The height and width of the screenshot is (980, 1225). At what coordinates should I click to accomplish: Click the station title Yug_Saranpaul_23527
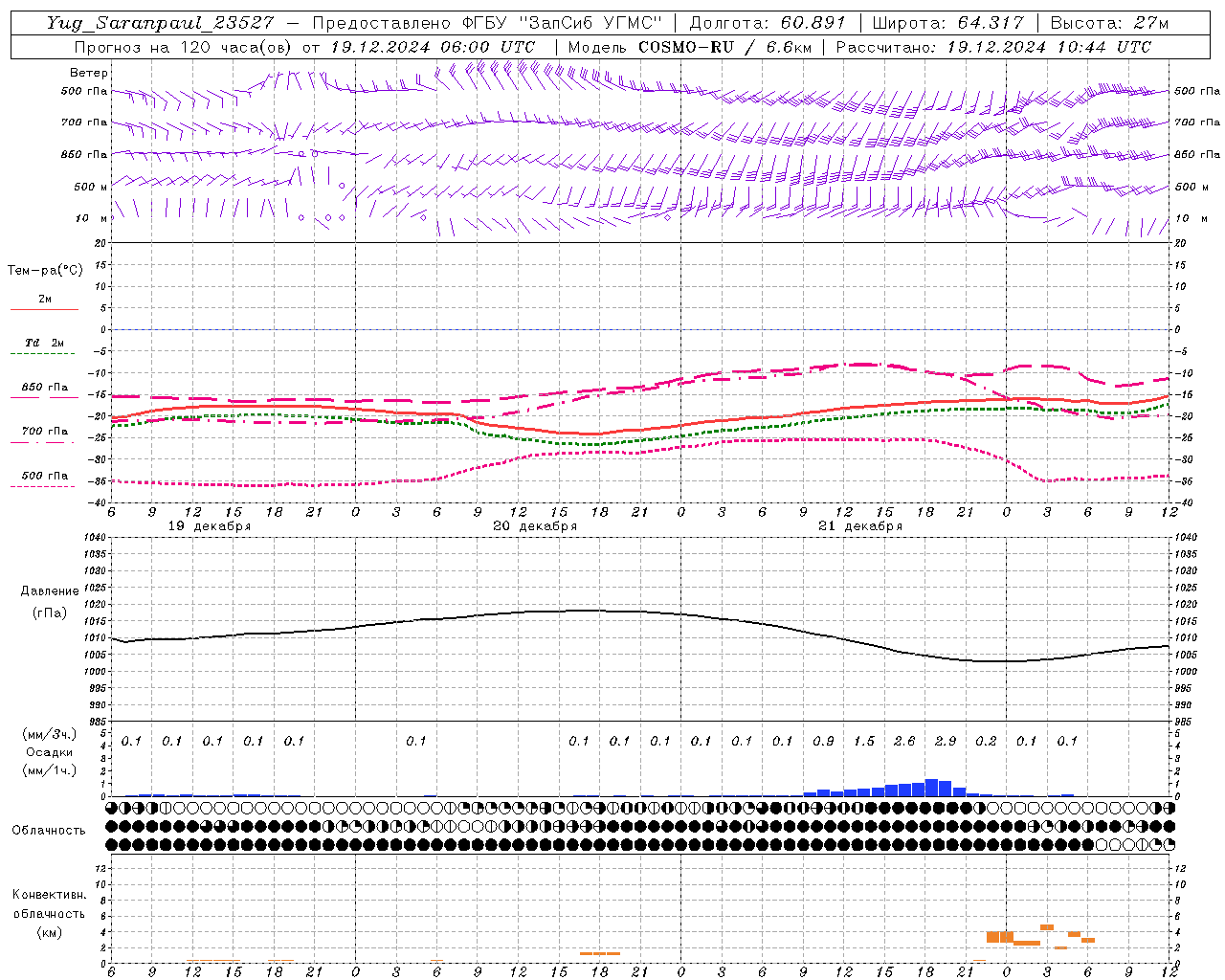click(160, 23)
